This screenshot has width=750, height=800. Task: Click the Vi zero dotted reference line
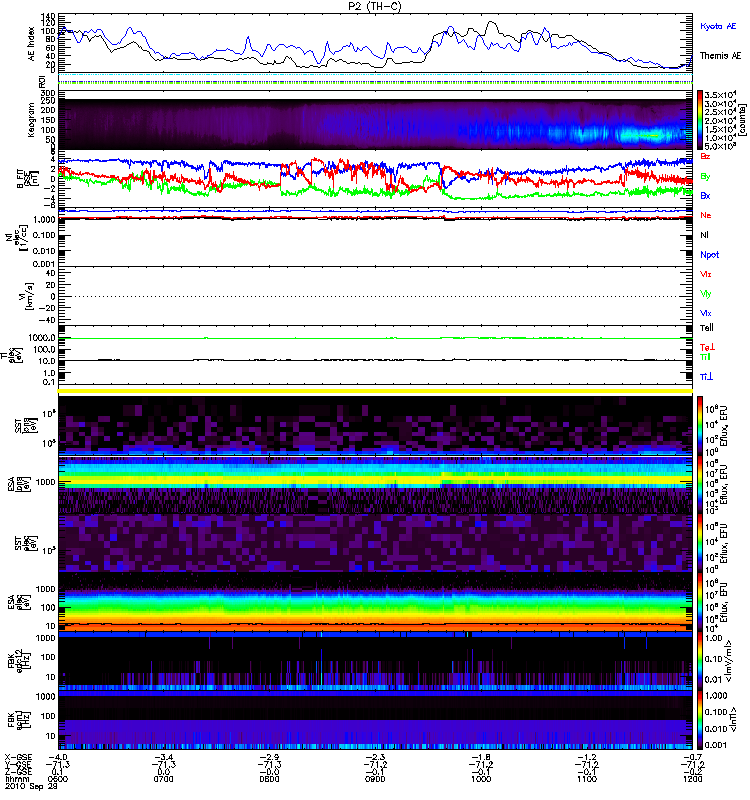pos(375,296)
